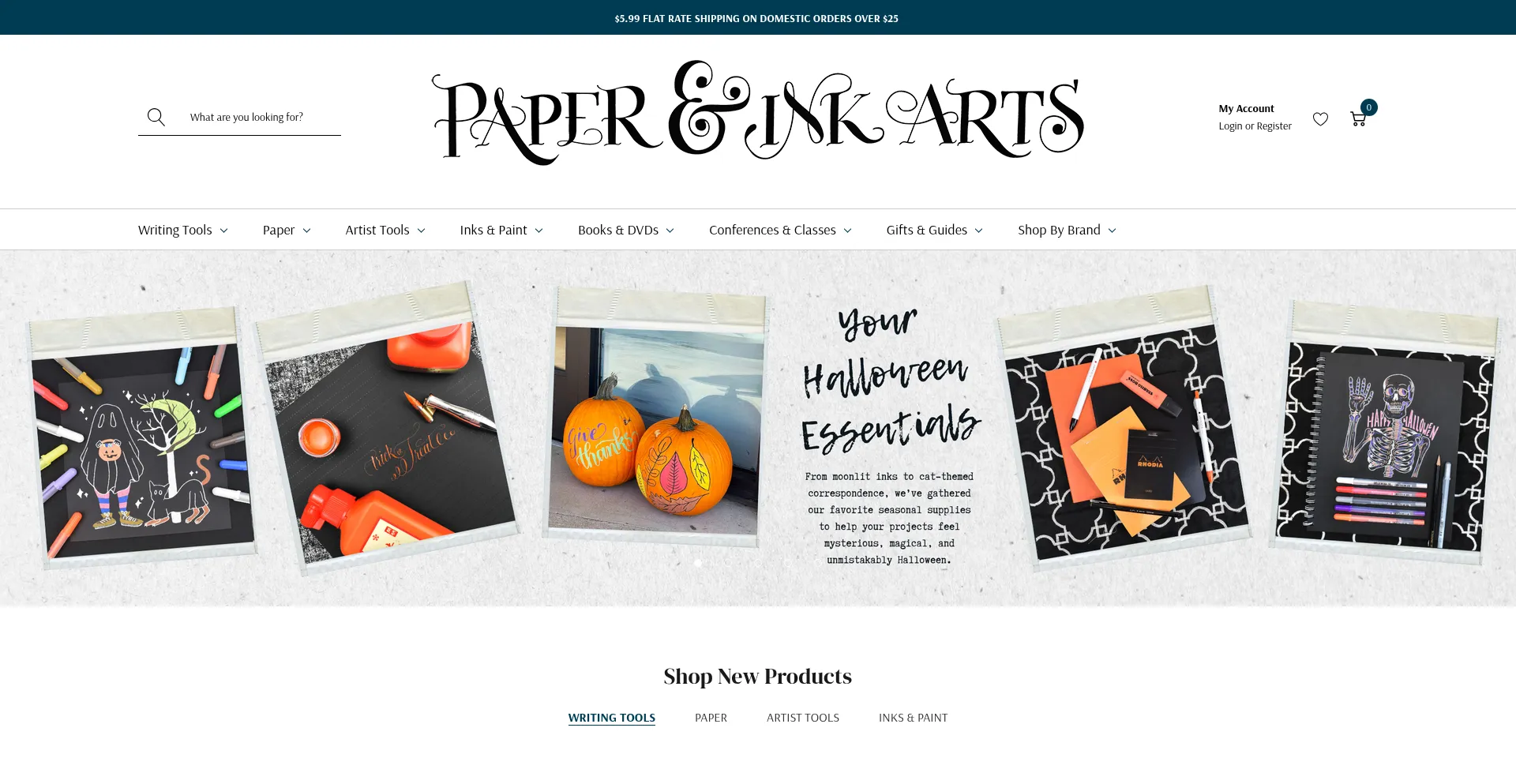Viewport: 1516px width, 784px height.
Task: Switch to the PAPER product tab
Action: (x=711, y=718)
